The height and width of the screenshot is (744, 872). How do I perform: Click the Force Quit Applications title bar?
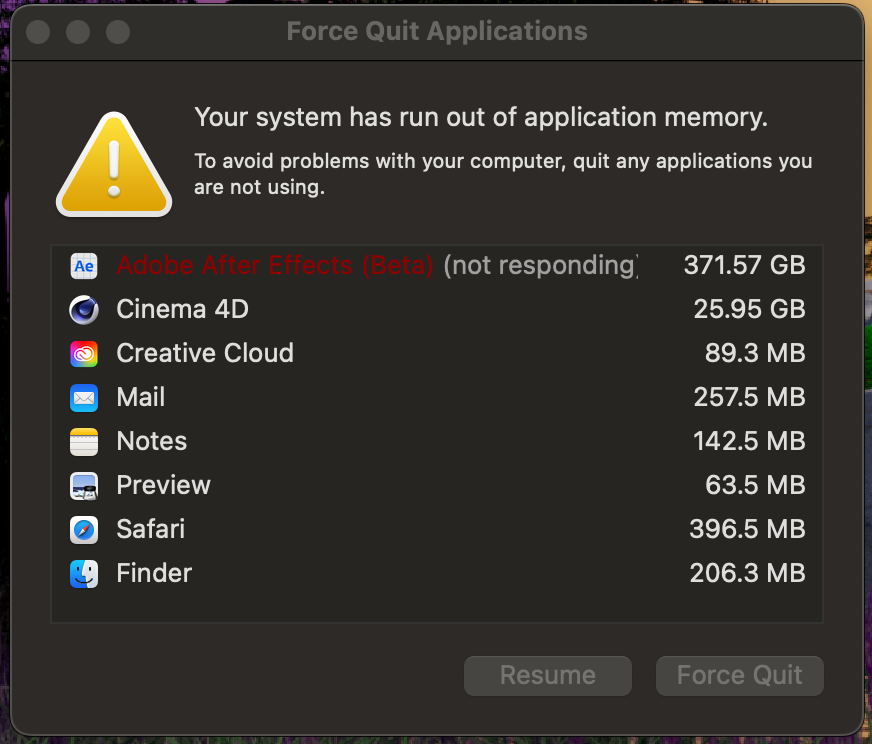435,31
